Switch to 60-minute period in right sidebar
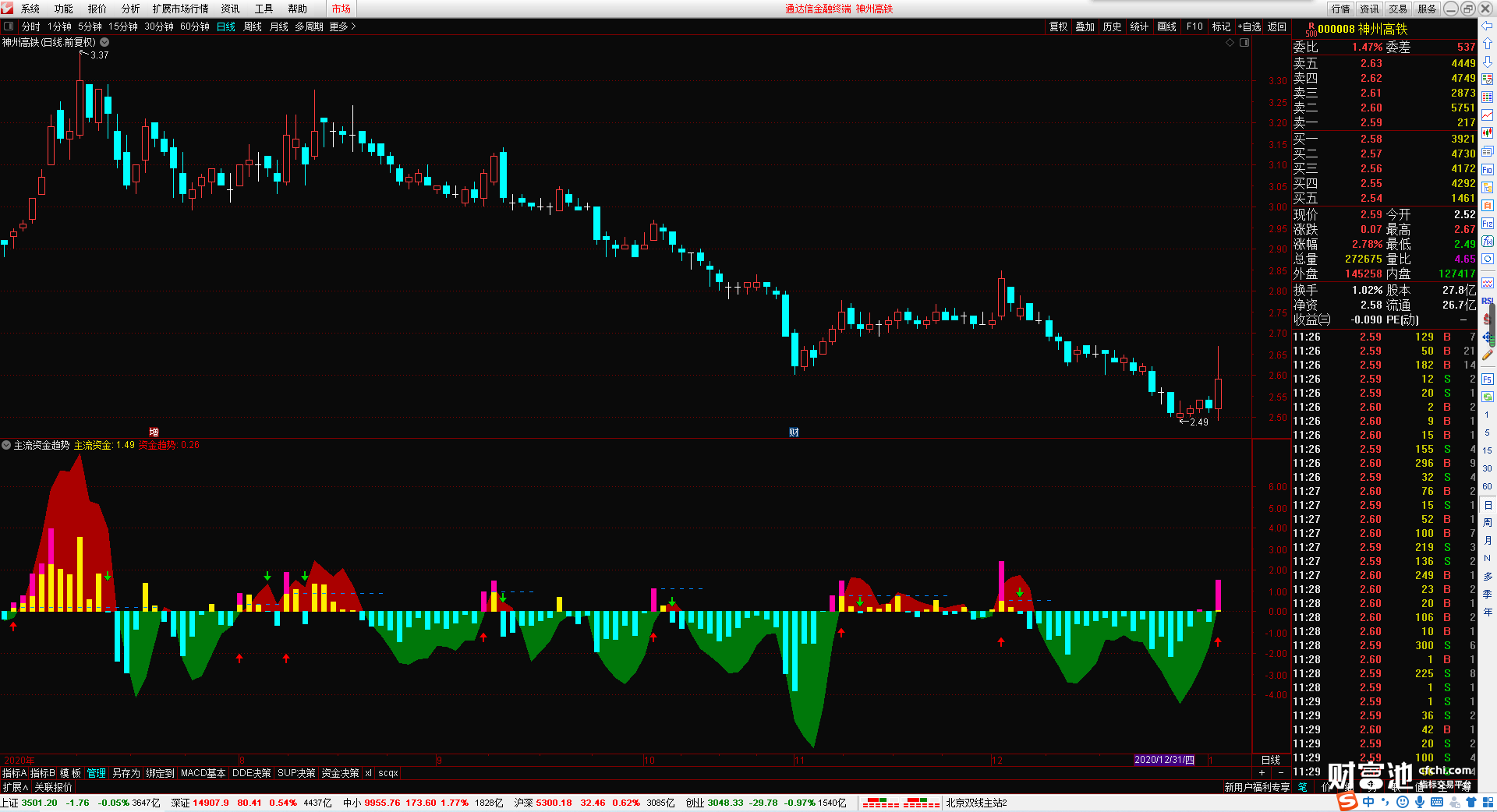The image size is (1497, 812). click(x=1487, y=486)
